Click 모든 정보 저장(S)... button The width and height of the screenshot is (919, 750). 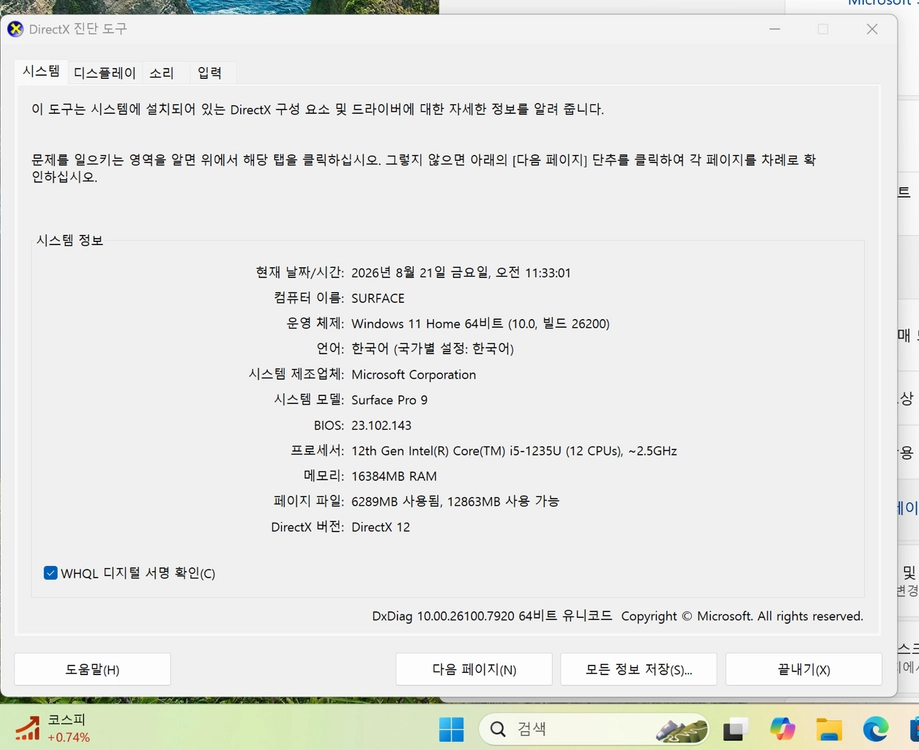click(639, 669)
